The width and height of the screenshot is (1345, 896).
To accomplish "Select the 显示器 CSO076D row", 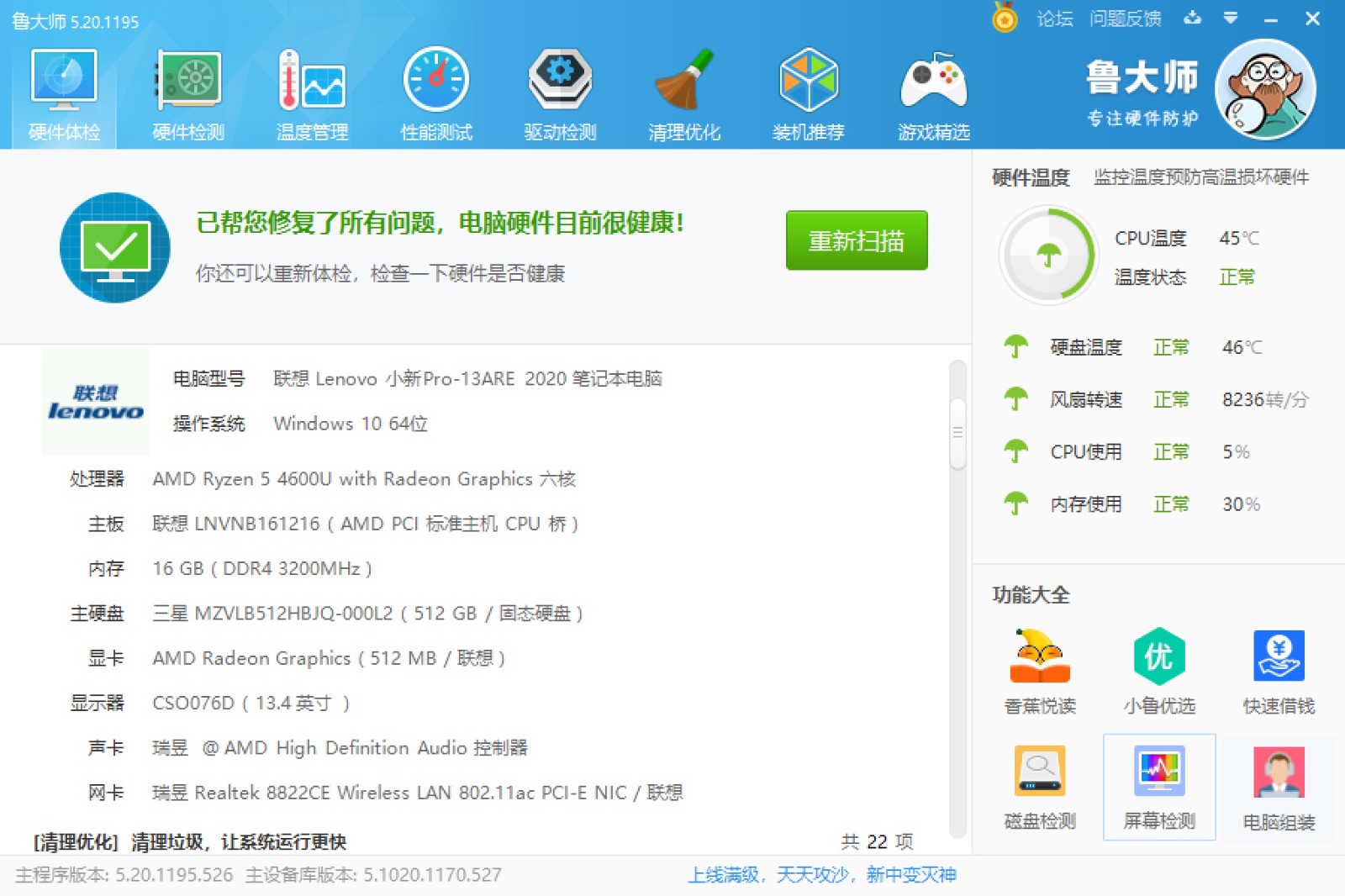I will click(209, 703).
